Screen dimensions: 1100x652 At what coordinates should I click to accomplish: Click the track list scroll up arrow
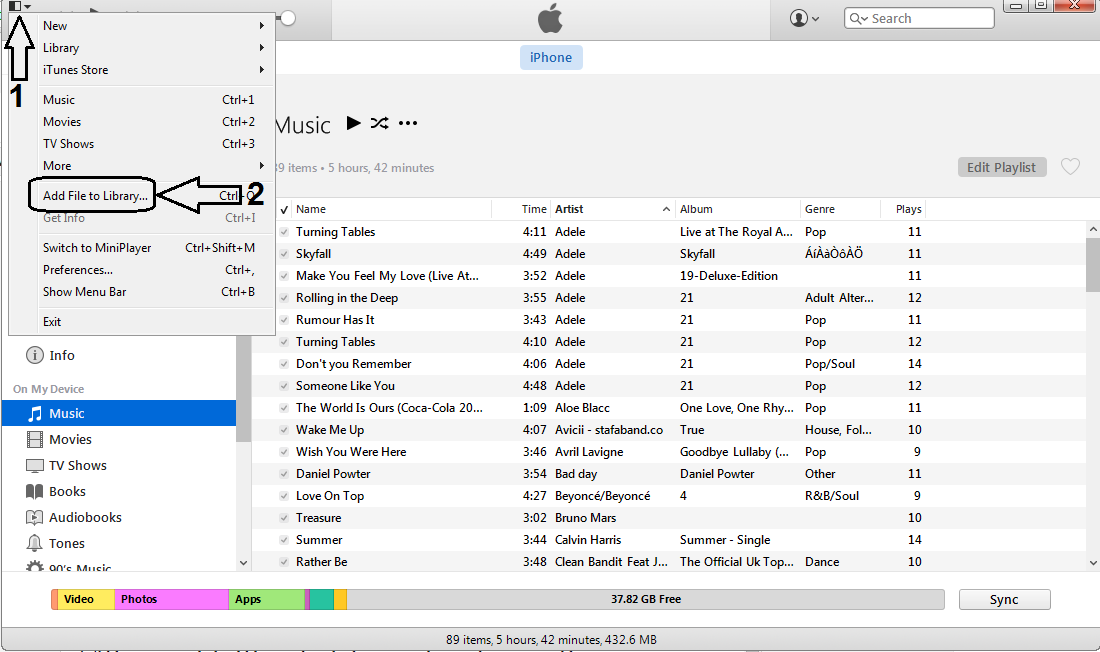click(x=1093, y=229)
